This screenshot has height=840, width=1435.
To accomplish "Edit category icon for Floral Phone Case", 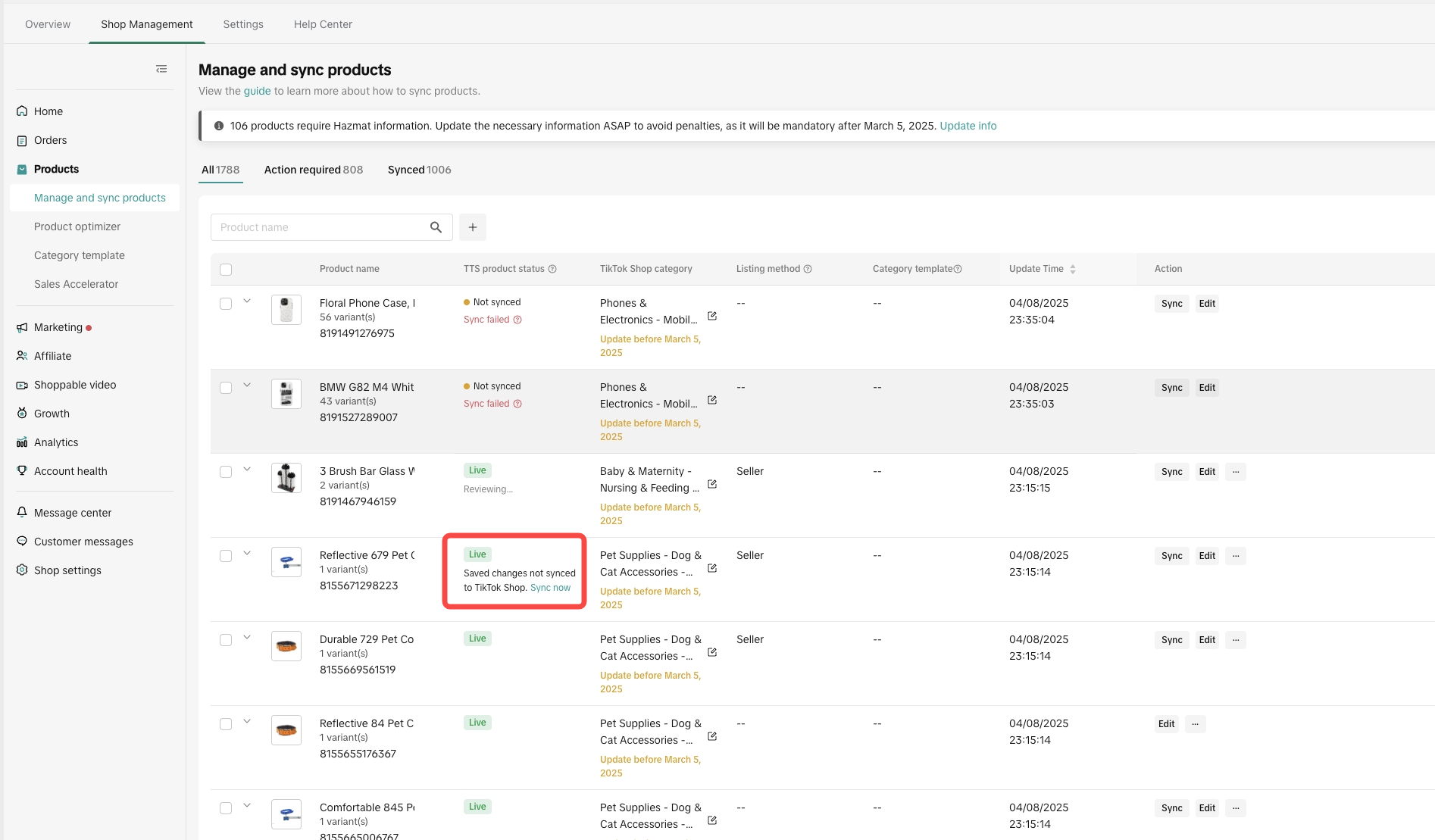I will pos(712,316).
